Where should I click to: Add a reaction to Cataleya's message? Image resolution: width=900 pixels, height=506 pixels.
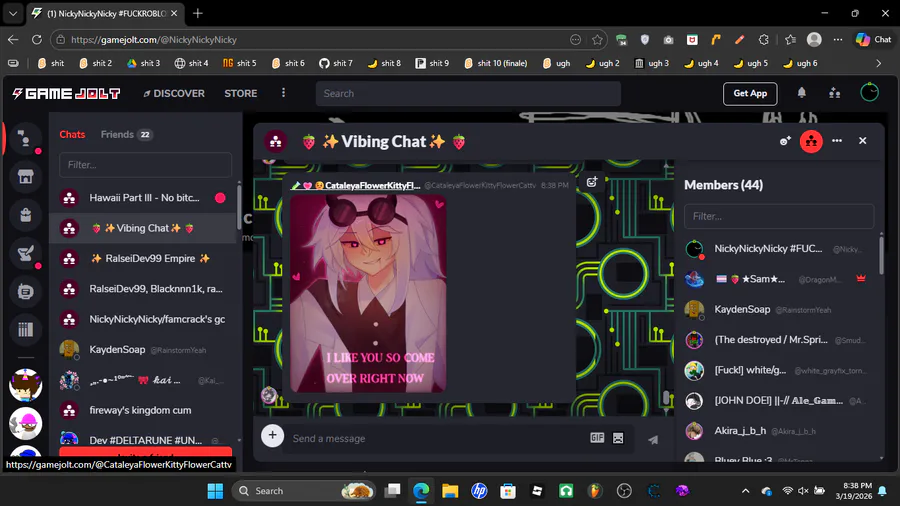coord(592,182)
